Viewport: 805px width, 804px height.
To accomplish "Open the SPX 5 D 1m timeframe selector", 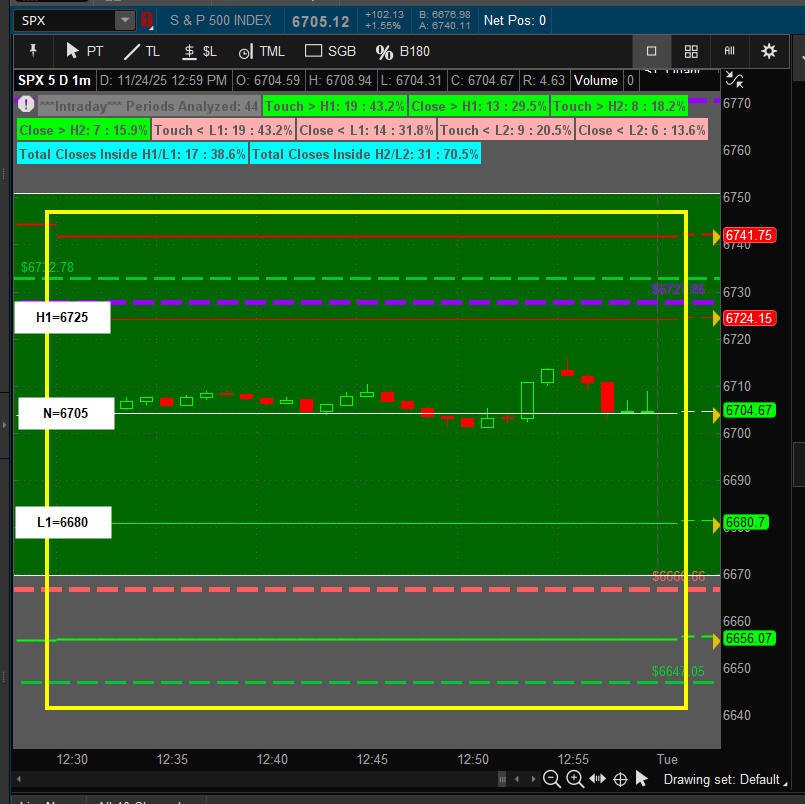I will click(55, 80).
